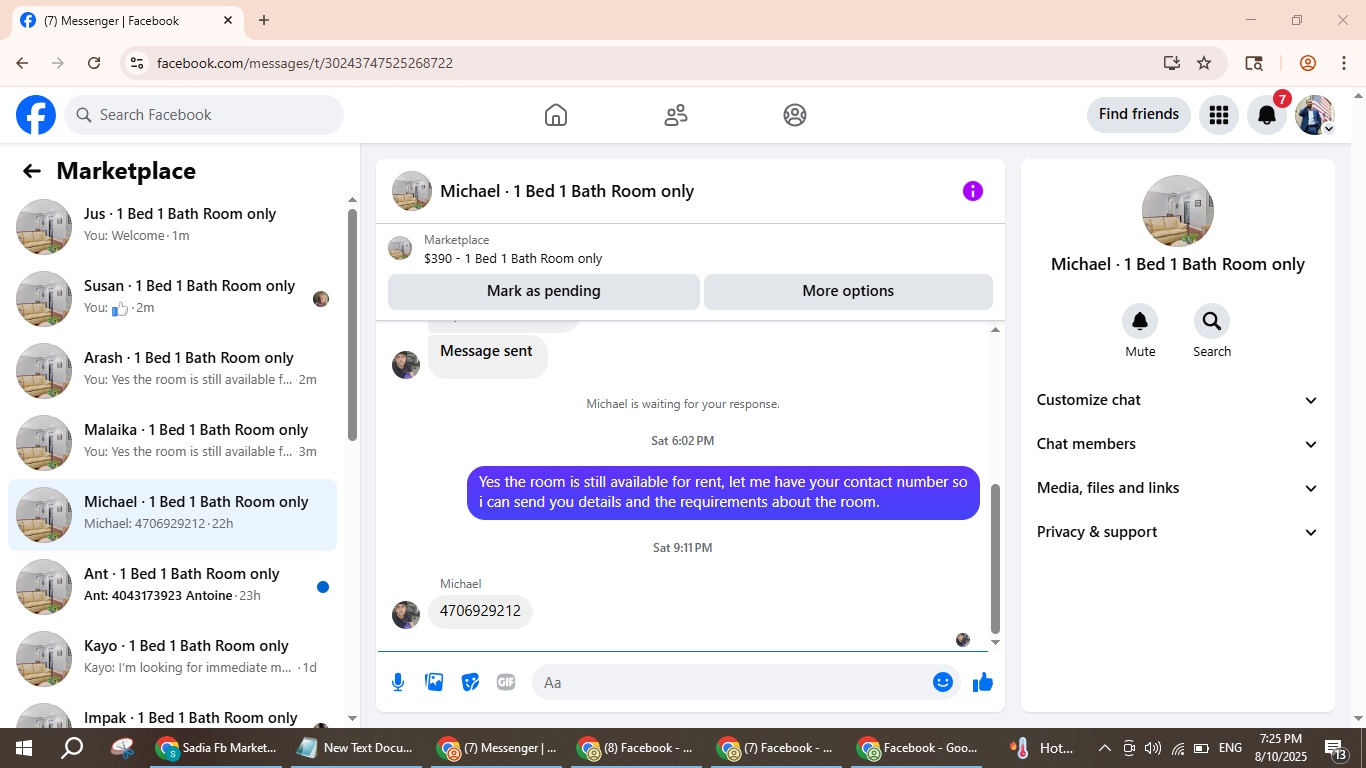This screenshot has height=768, width=1366.
Task: Expand Privacy & support section
Action: pyautogui.click(x=1178, y=532)
